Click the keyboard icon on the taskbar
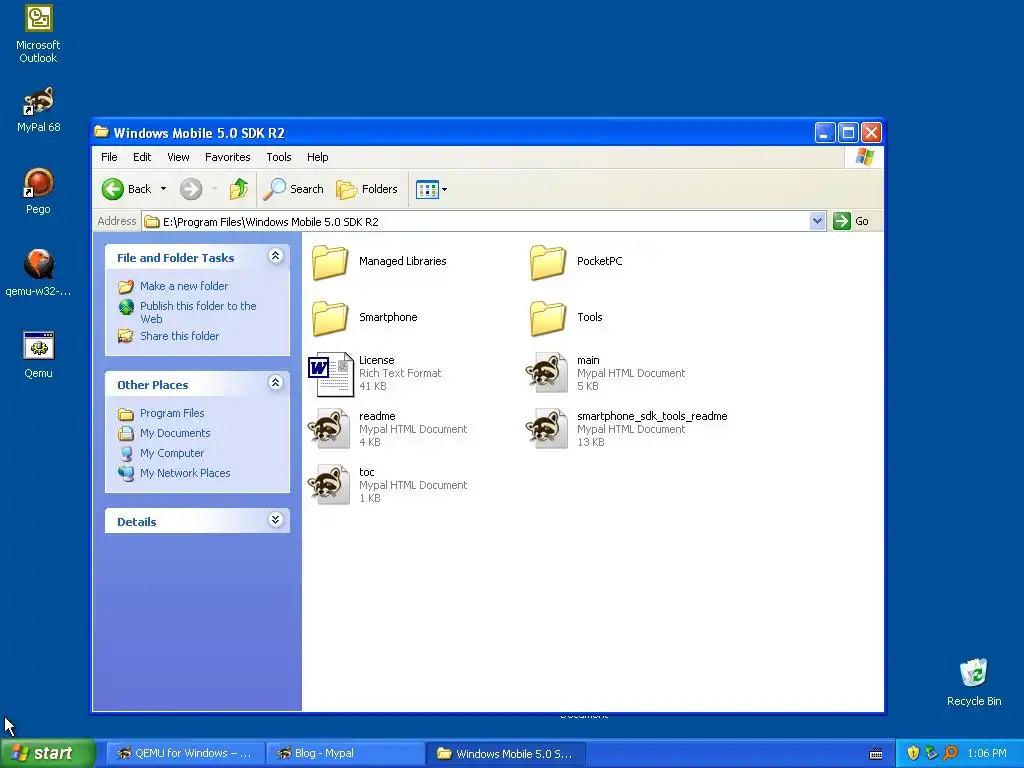 pyautogui.click(x=876, y=754)
